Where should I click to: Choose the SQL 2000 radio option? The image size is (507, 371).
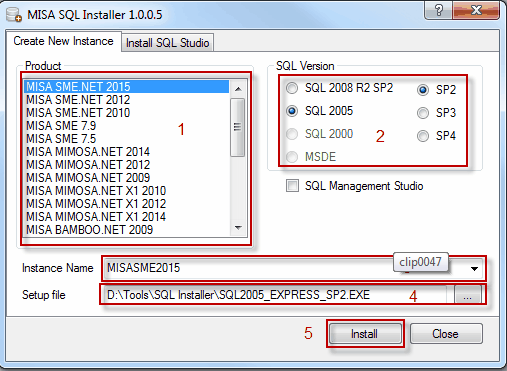[292, 134]
